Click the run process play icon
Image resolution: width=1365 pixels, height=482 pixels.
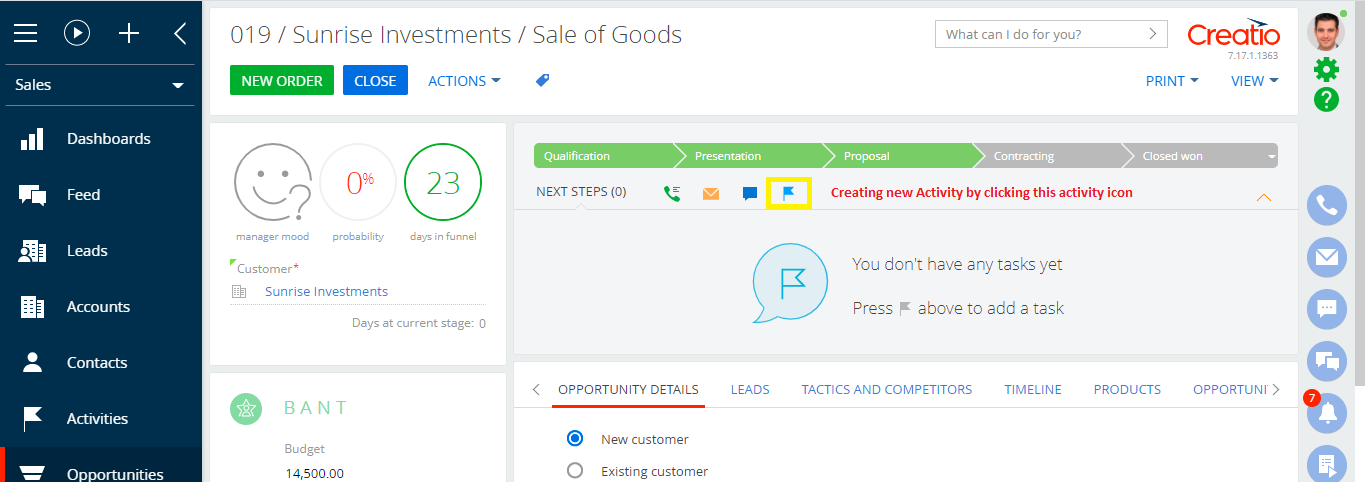point(77,33)
